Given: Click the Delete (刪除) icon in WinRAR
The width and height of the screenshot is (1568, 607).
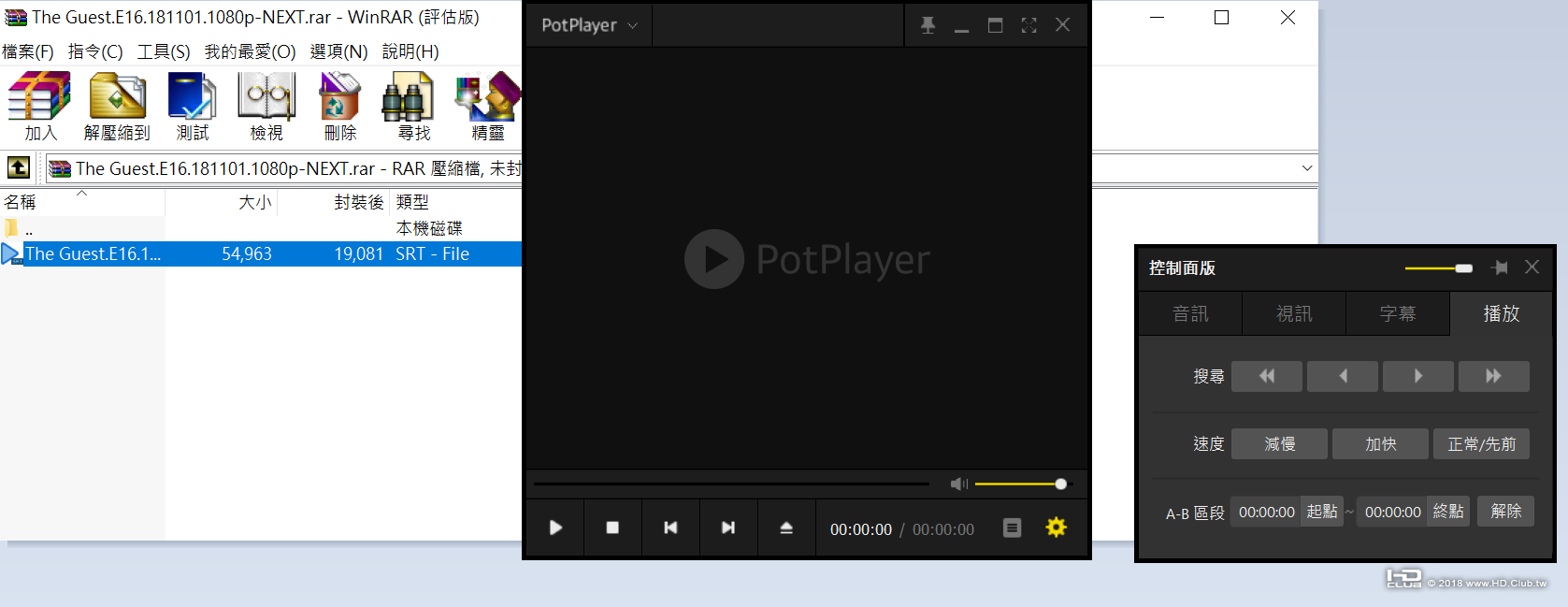Looking at the screenshot, I should (x=340, y=106).
